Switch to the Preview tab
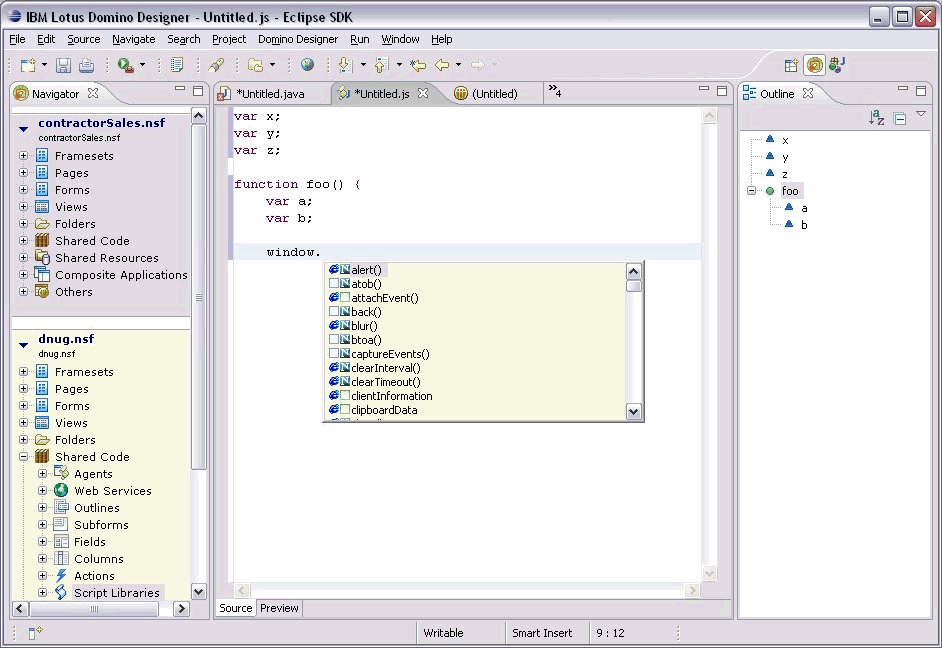The width and height of the screenshot is (942, 648). pos(279,608)
